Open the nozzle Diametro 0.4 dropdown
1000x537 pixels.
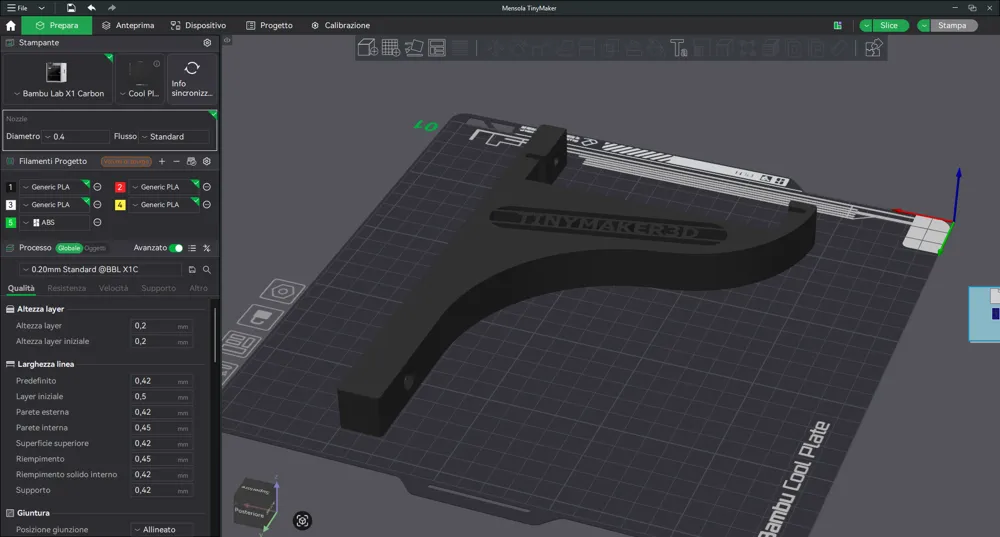pos(76,136)
